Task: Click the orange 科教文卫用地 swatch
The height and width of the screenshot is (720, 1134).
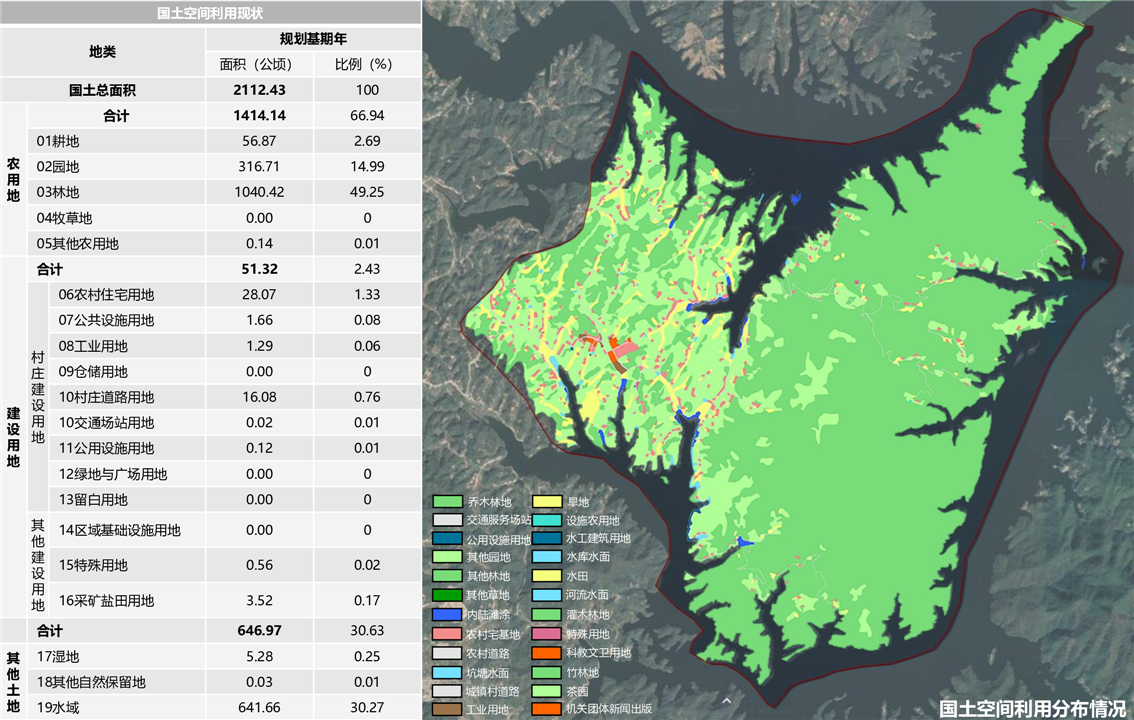Action: [547, 653]
